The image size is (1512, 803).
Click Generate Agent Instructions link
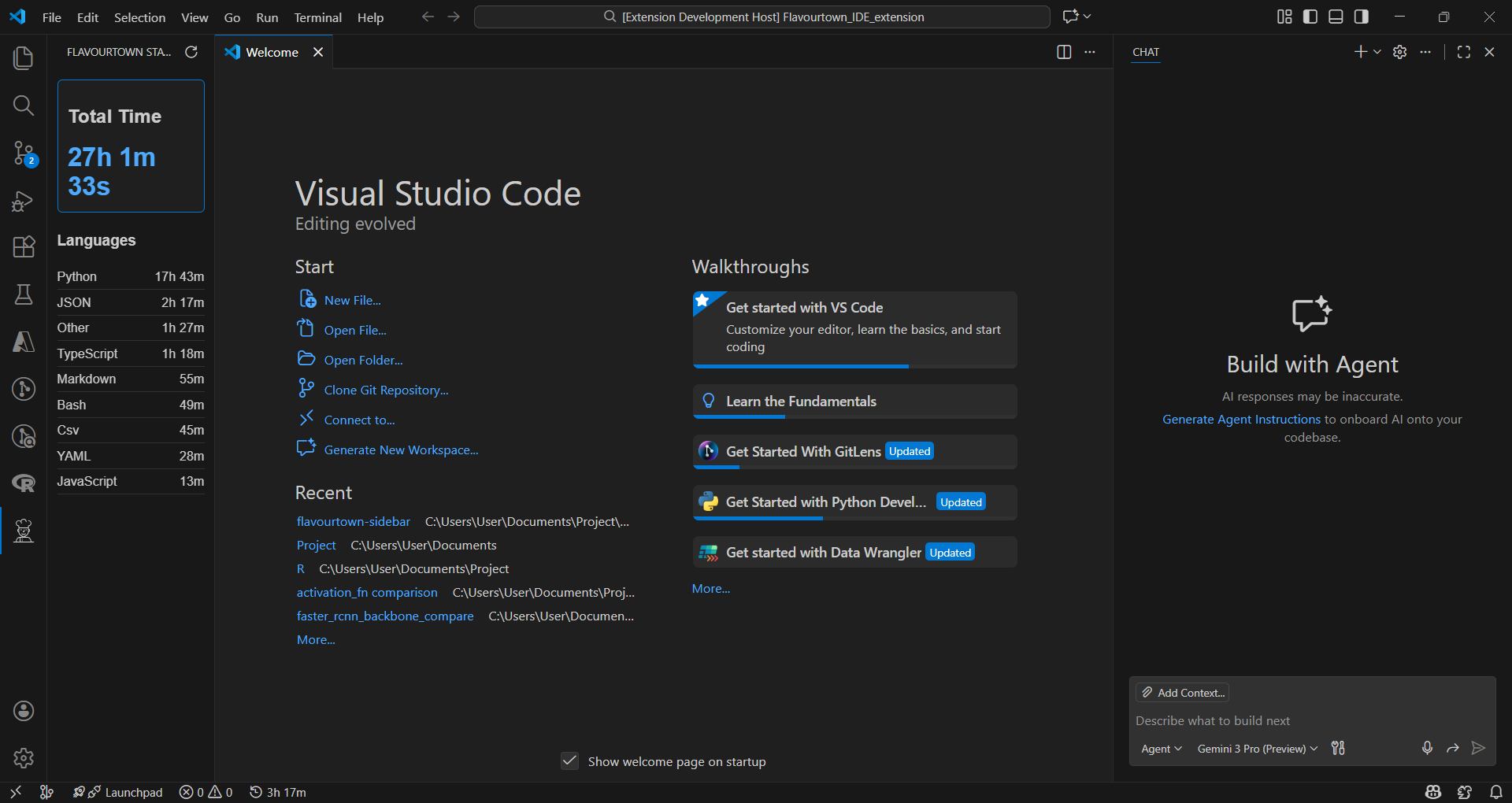pyautogui.click(x=1241, y=420)
